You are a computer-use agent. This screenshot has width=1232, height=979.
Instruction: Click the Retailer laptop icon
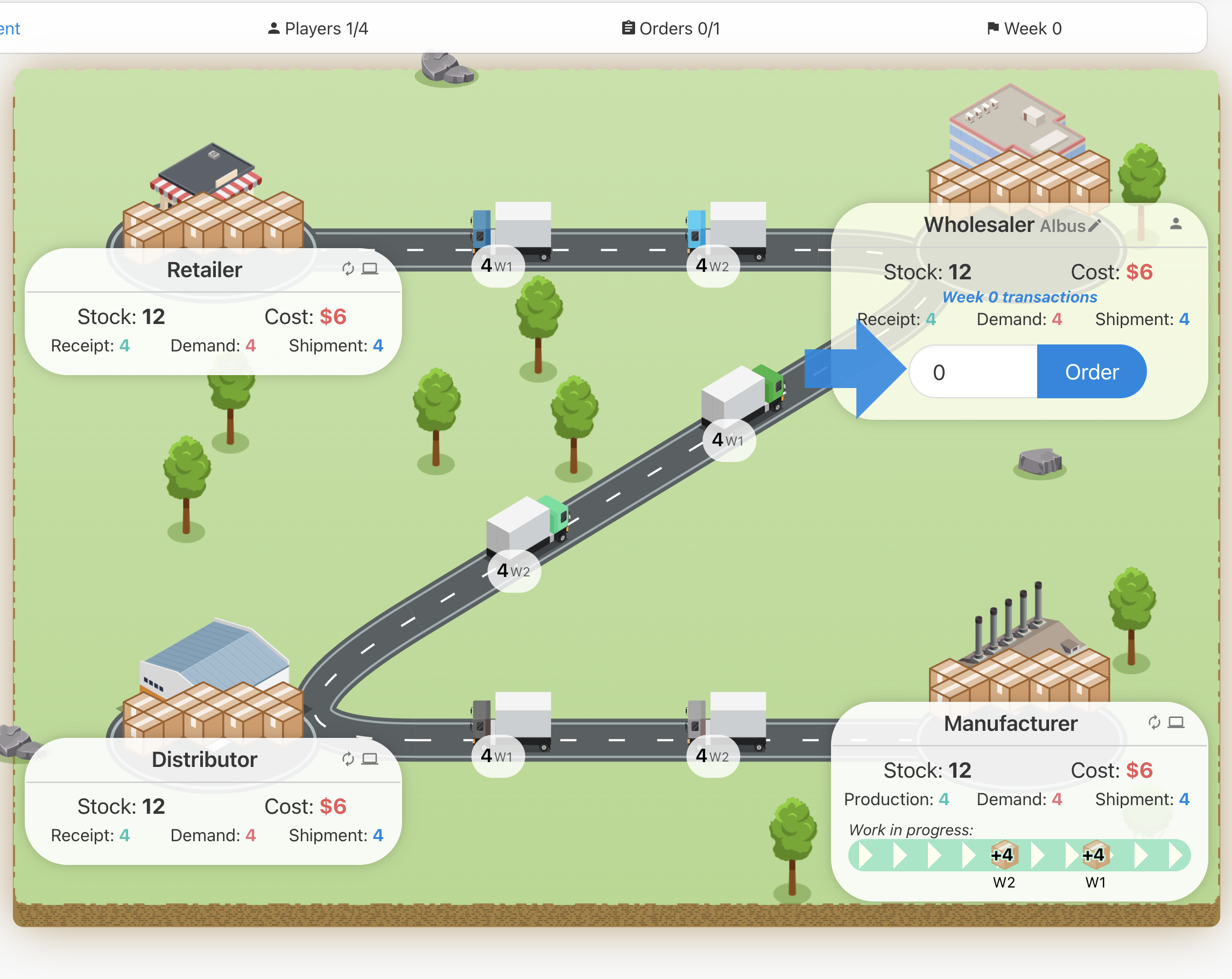(370, 269)
